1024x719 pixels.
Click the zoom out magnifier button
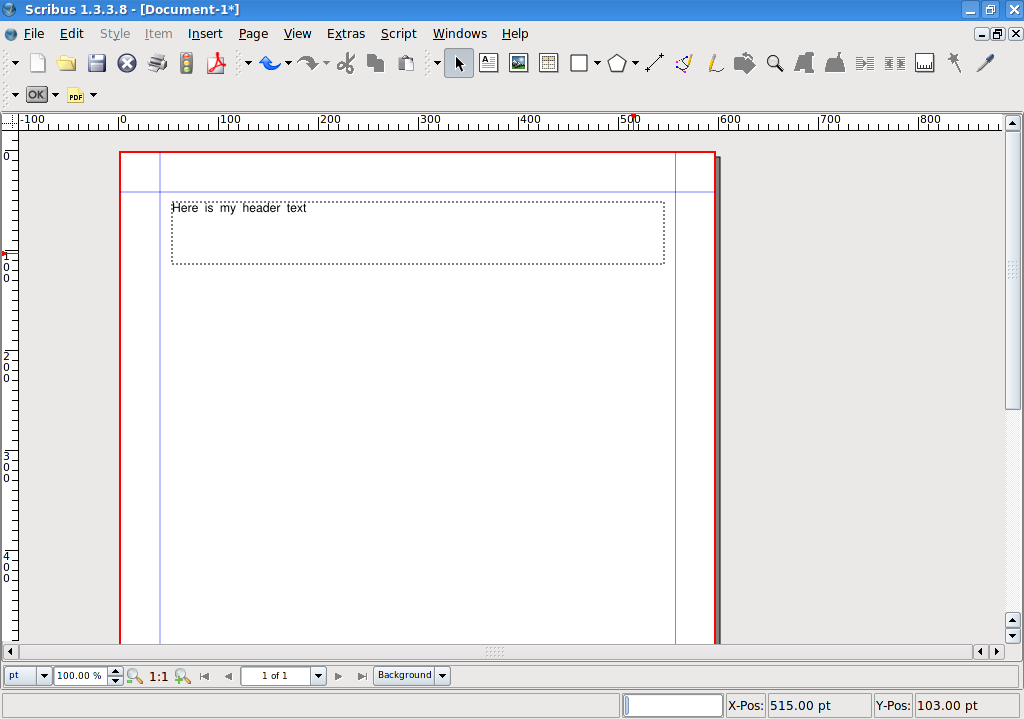click(x=135, y=676)
